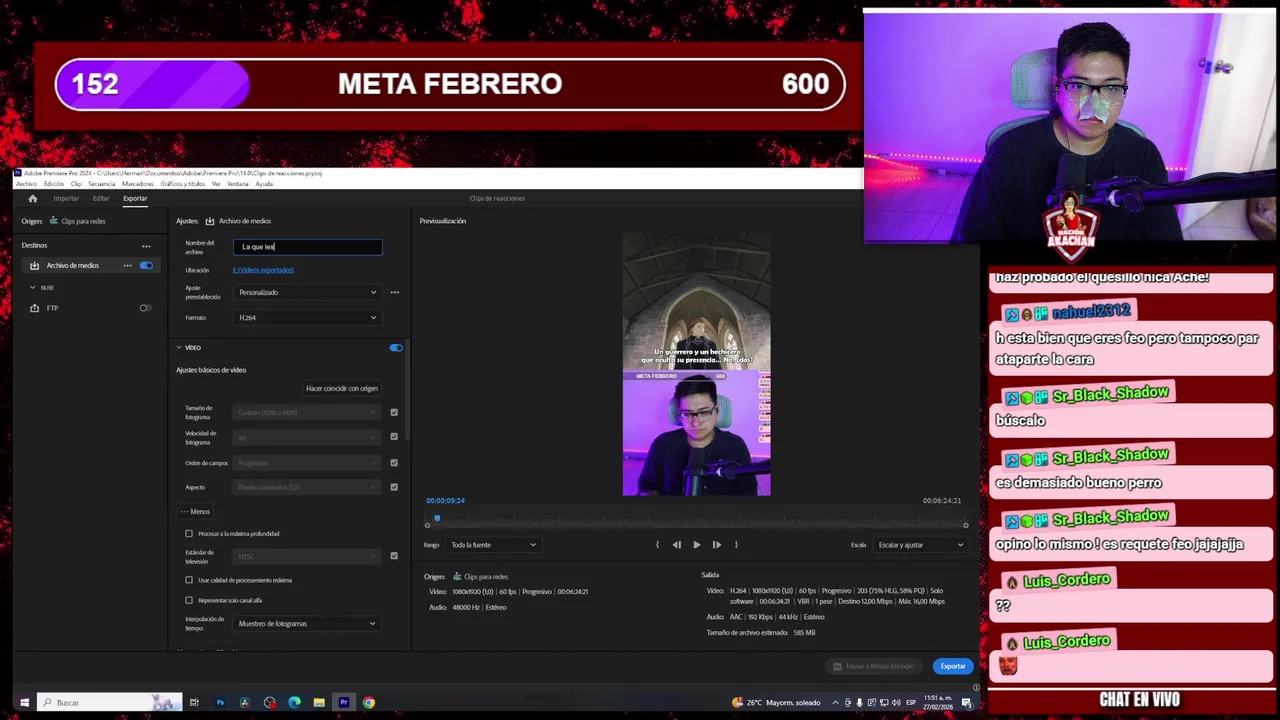Click the Ajustes Archivo de medios icon
The image size is (1280, 720).
pos(210,221)
